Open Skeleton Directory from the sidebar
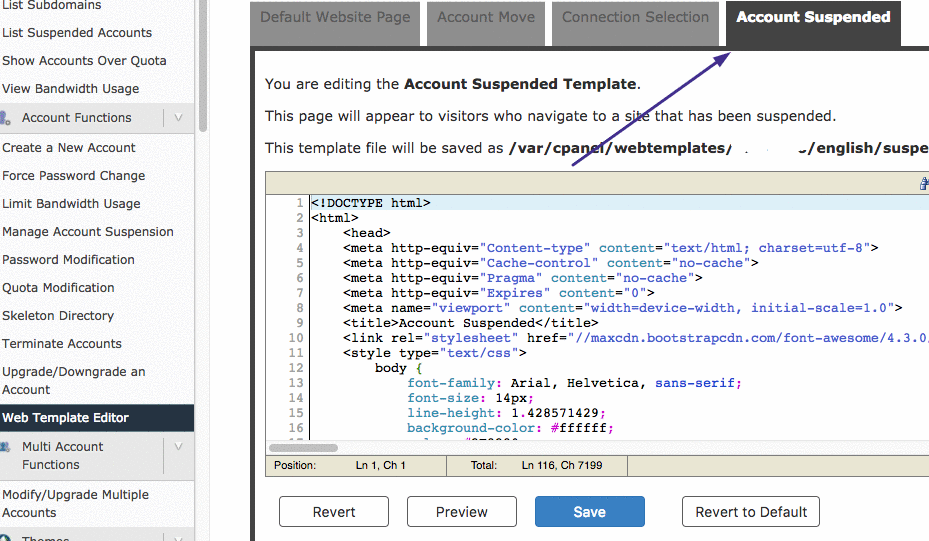 (58, 316)
